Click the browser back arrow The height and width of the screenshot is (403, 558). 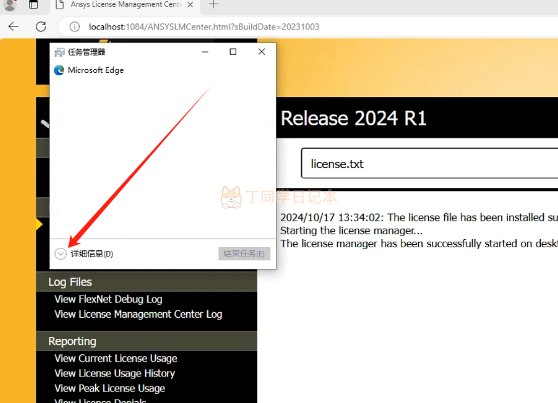[x=14, y=27]
